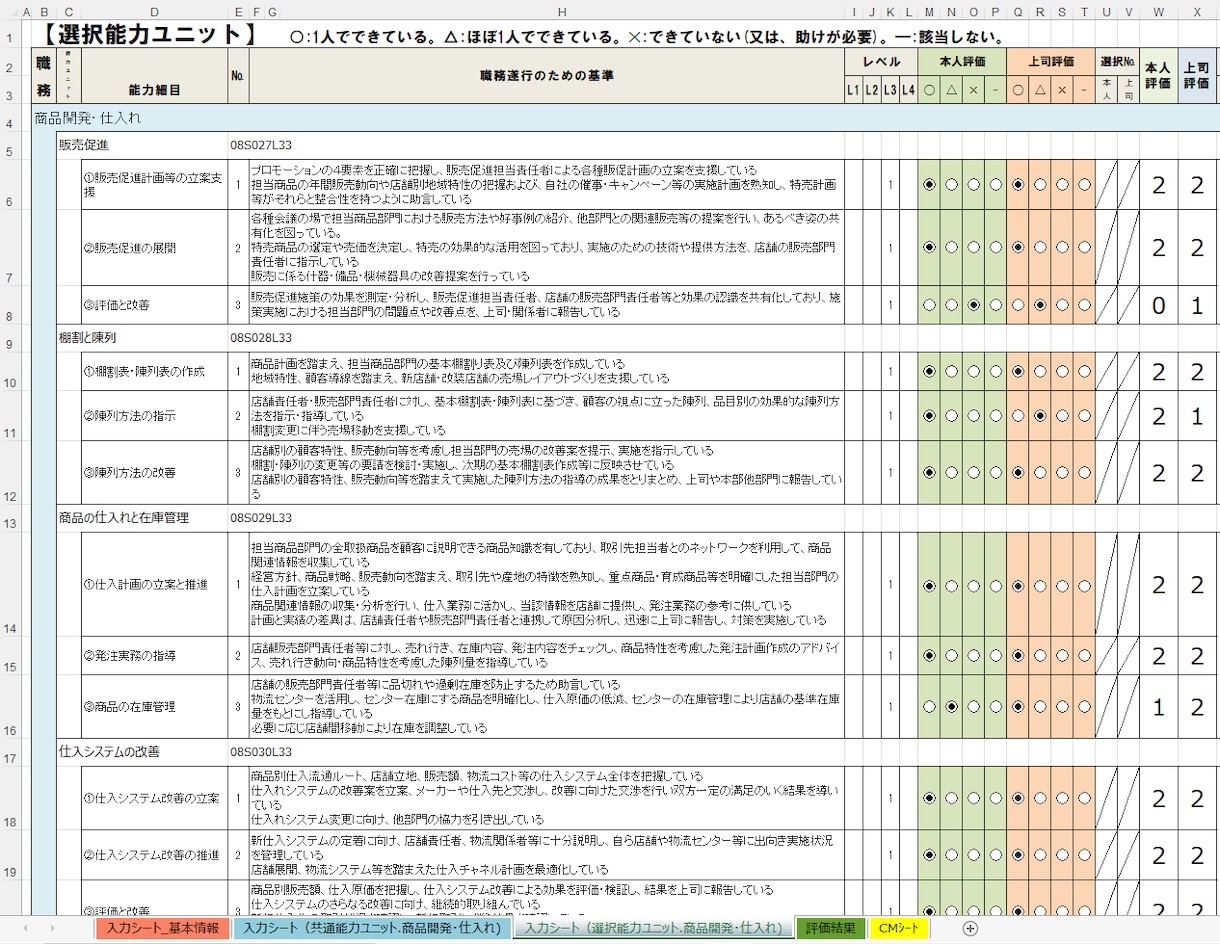Click the ③商品の在庫管理 item cell
The height and width of the screenshot is (944, 1220).
tap(154, 707)
